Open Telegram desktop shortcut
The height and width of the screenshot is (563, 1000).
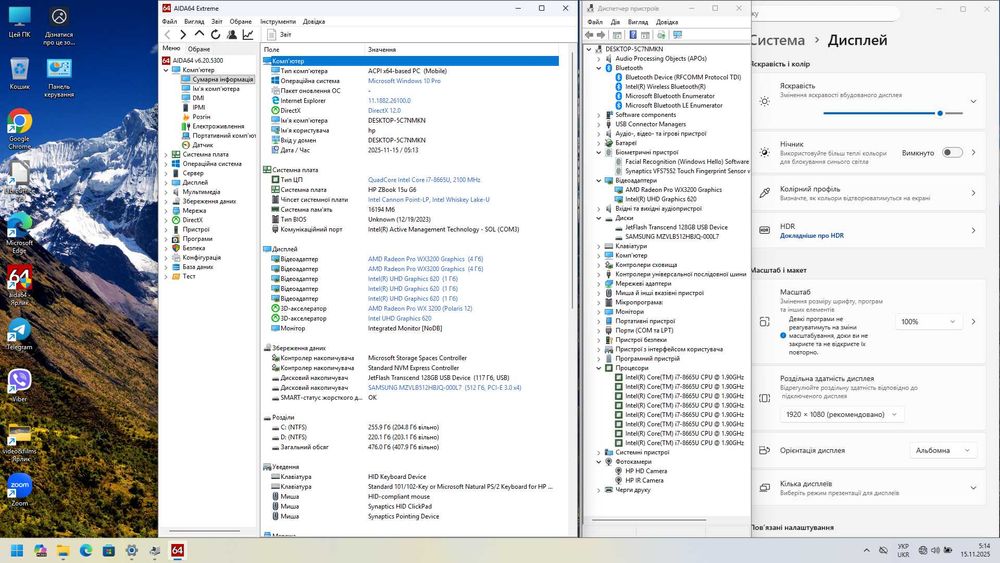pos(19,334)
